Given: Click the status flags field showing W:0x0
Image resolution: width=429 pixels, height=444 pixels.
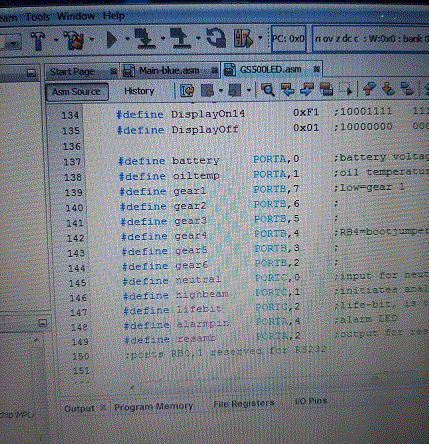Looking at the screenshot, I should pos(371,39).
